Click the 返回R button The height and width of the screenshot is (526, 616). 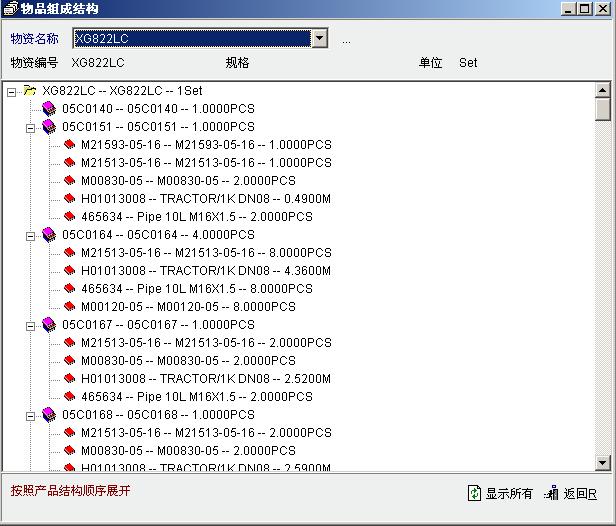tap(571, 493)
